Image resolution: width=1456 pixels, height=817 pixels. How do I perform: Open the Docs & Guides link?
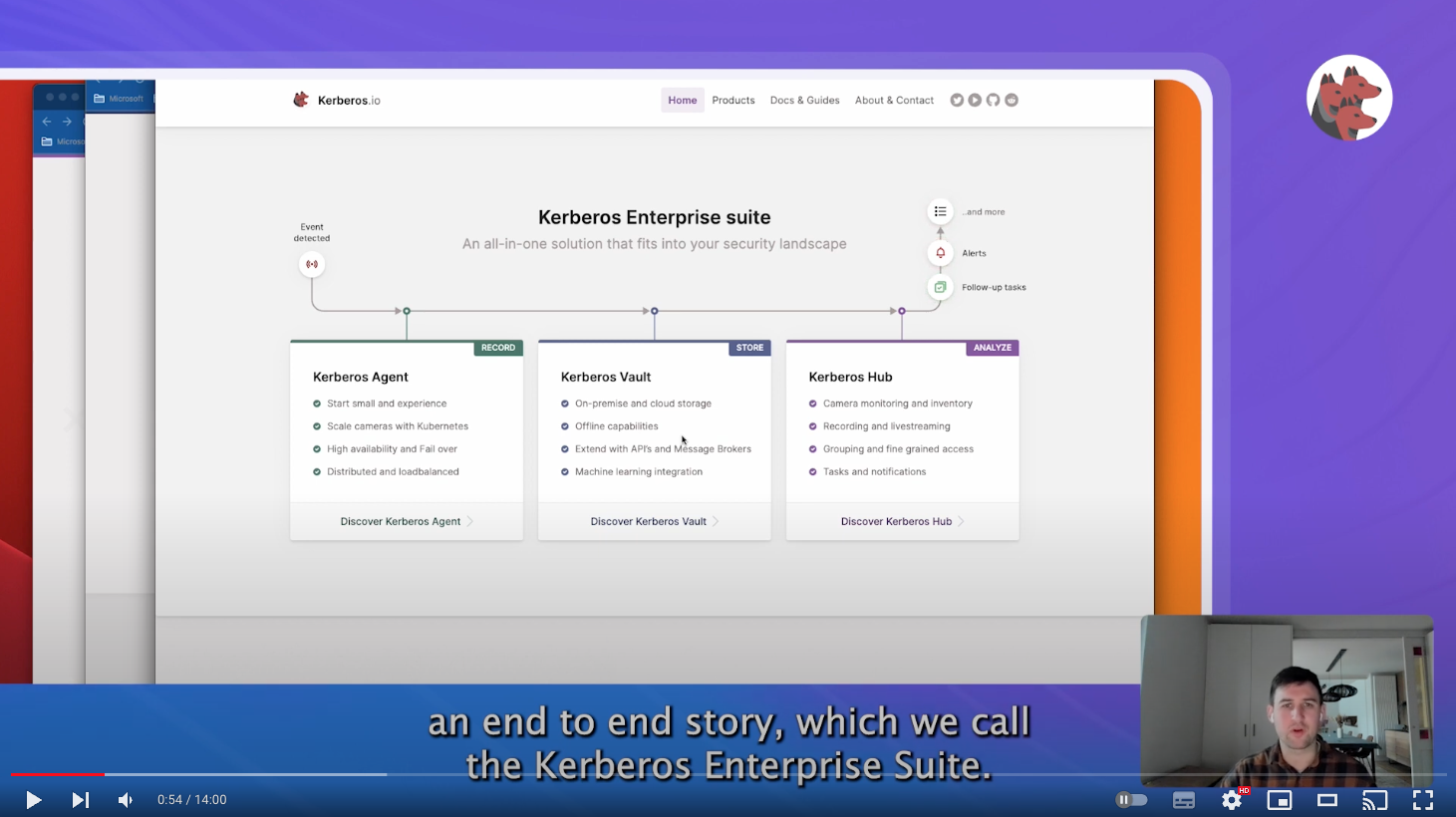click(804, 100)
